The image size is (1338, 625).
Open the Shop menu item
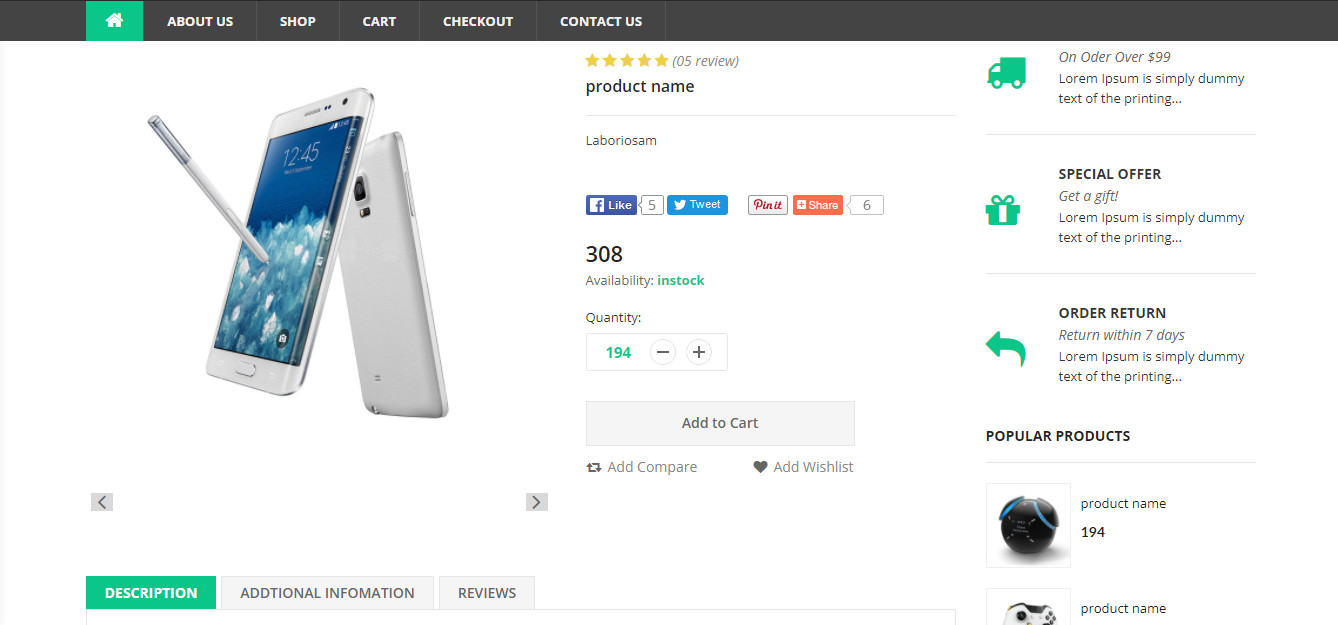[297, 20]
